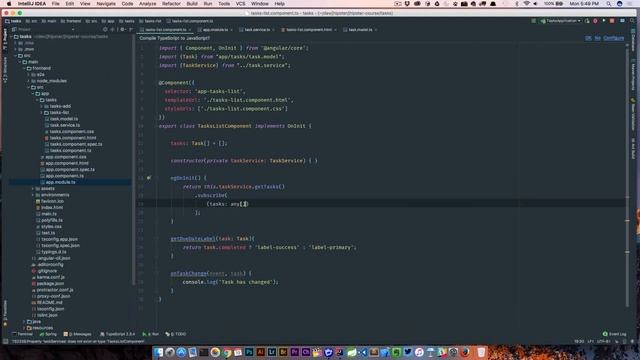Open the Project tool window side tab
The width and height of the screenshot is (640, 360).
click(x=5, y=40)
